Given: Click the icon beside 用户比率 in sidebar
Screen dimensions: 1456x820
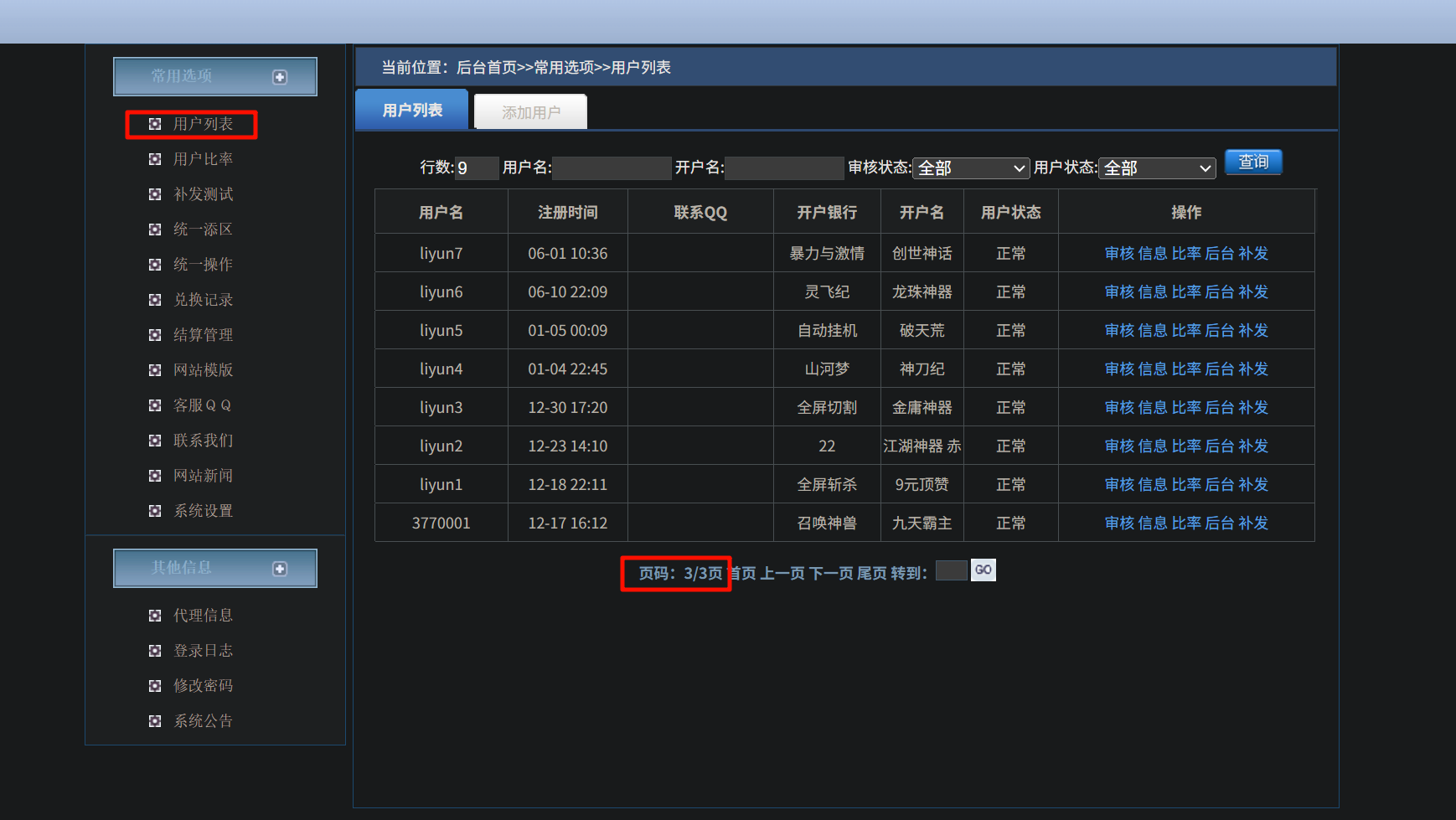Looking at the screenshot, I should (155, 159).
